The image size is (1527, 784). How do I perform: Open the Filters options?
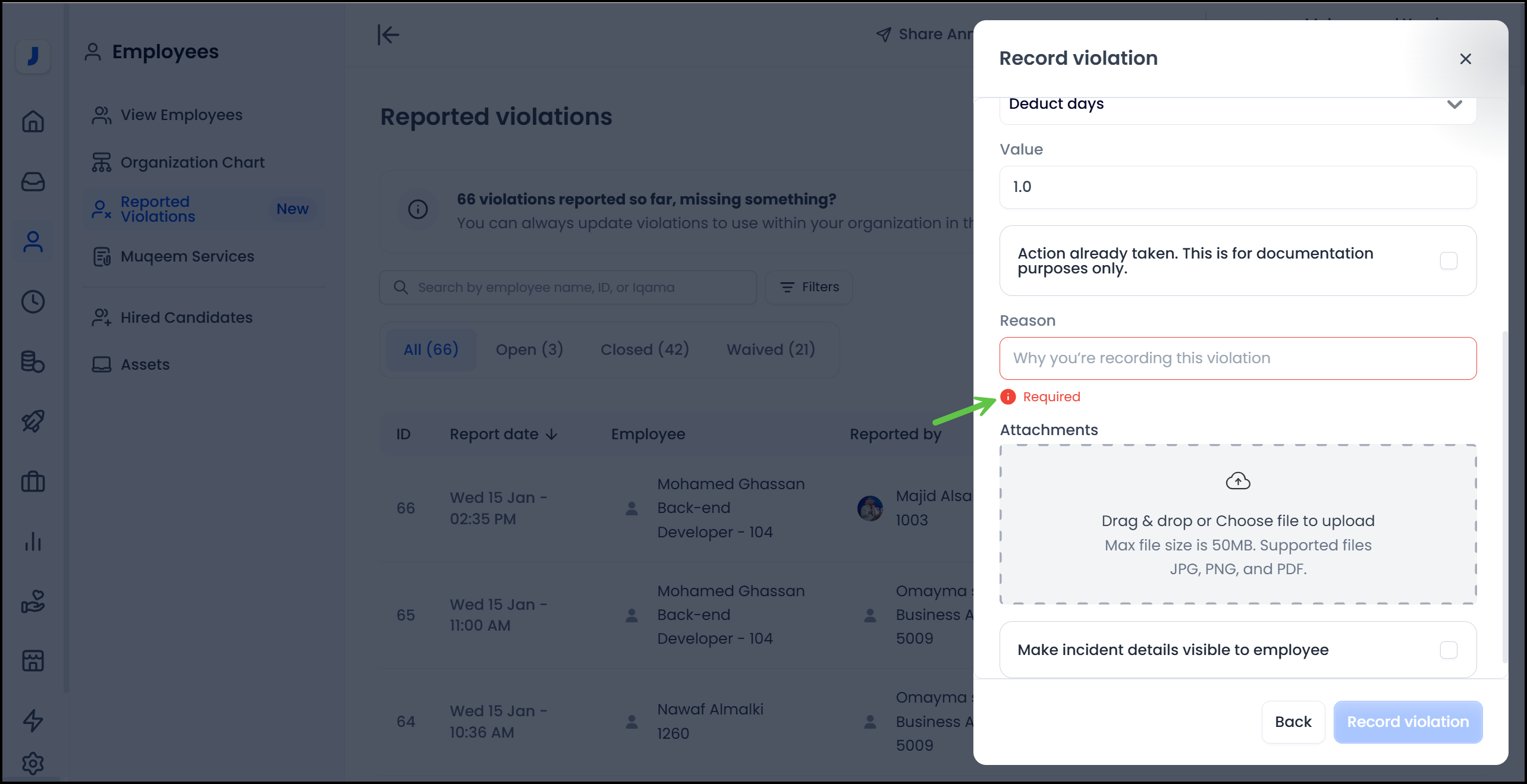[x=809, y=287]
